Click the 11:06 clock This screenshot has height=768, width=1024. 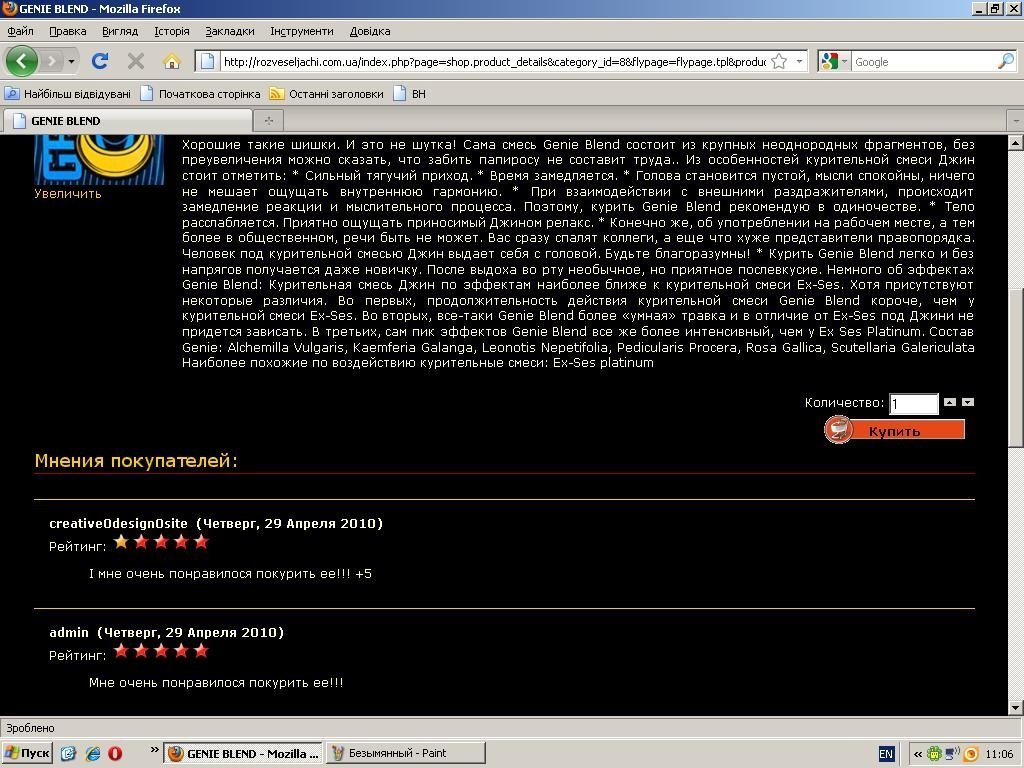tap(999, 754)
